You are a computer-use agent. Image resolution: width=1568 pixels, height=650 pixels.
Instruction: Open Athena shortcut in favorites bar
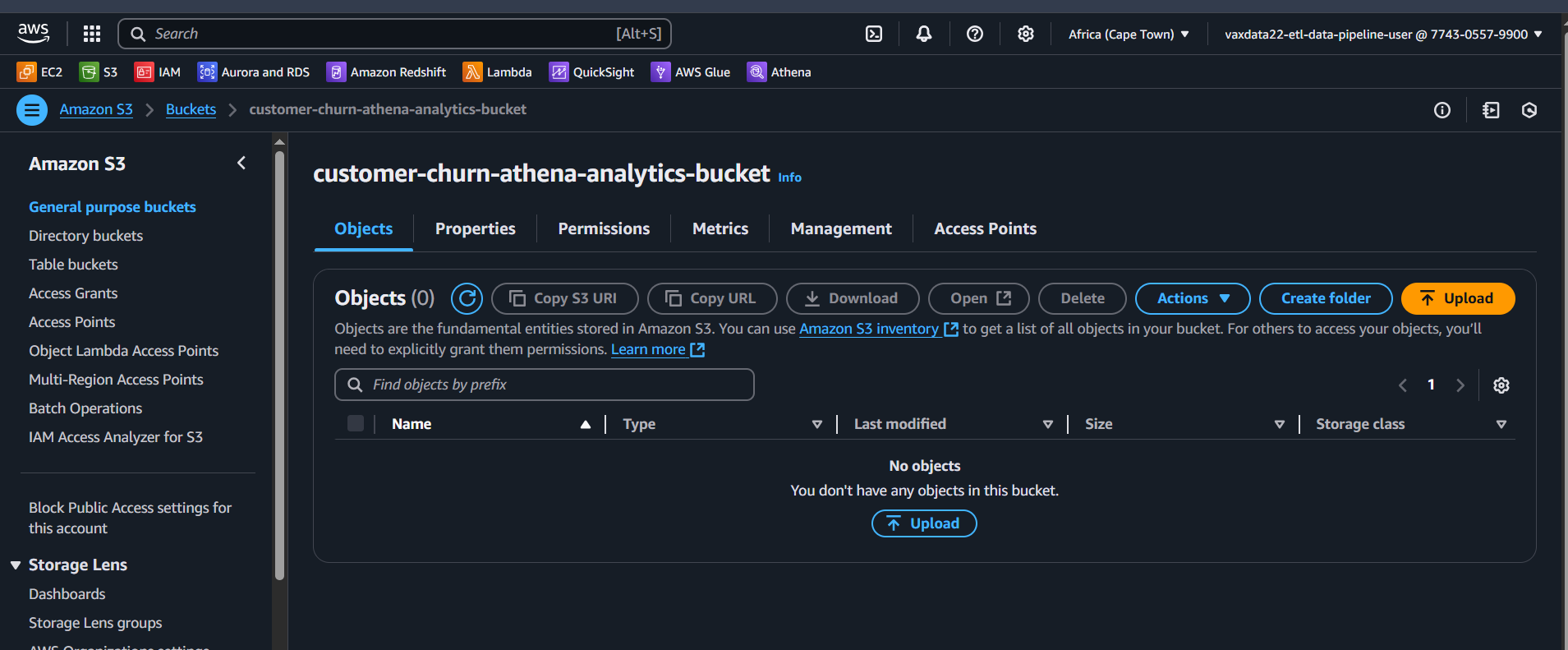point(779,72)
